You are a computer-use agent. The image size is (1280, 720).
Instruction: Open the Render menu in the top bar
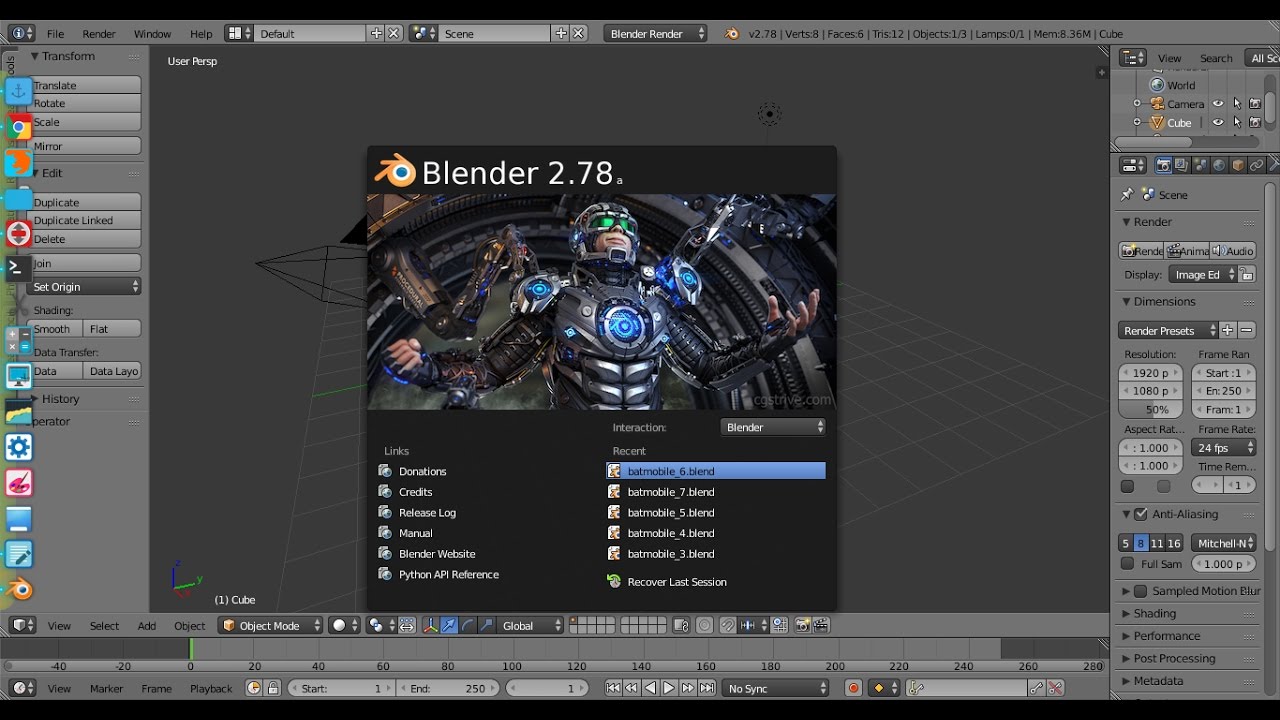point(99,34)
